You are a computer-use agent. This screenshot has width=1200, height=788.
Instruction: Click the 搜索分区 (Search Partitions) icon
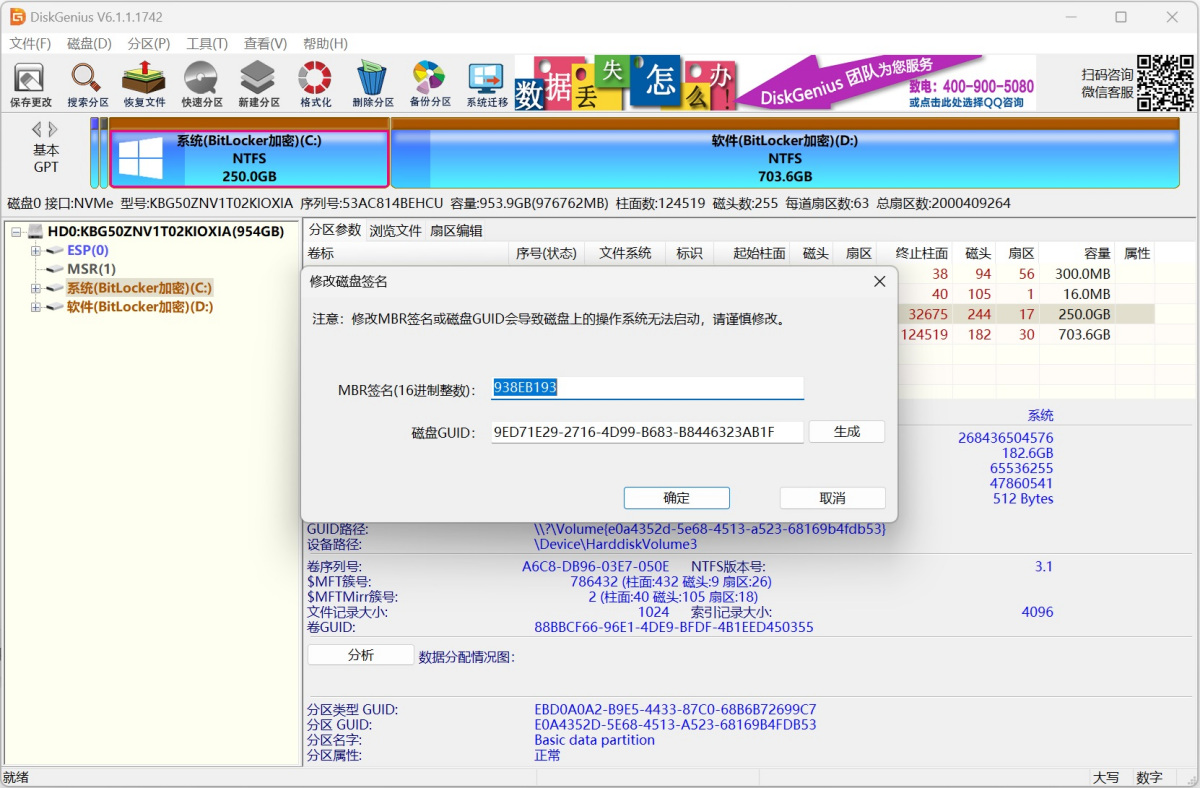coord(87,84)
